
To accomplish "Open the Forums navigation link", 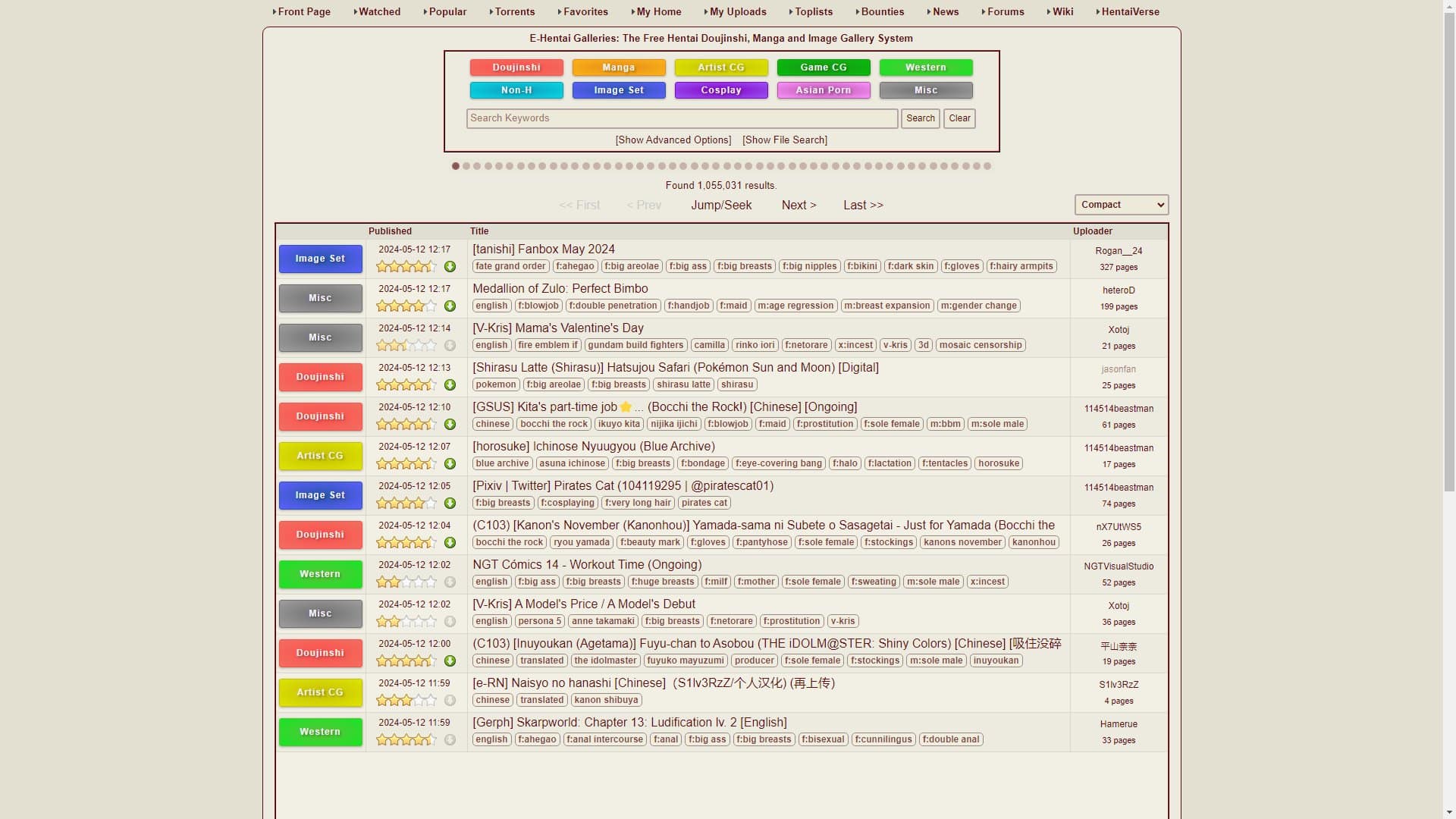I will (x=1005, y=12).
